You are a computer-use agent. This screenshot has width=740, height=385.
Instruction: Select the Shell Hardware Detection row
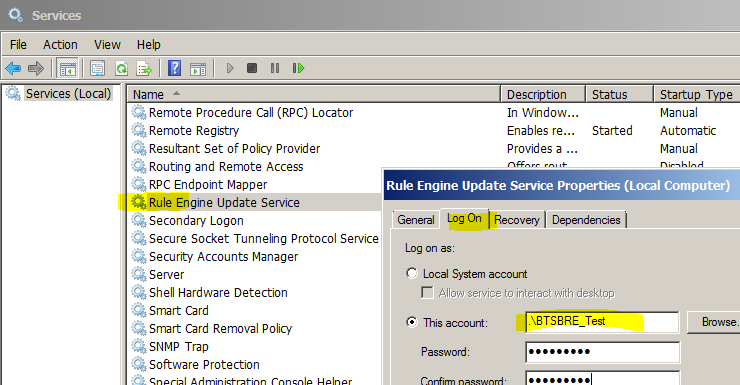(218, 292)
